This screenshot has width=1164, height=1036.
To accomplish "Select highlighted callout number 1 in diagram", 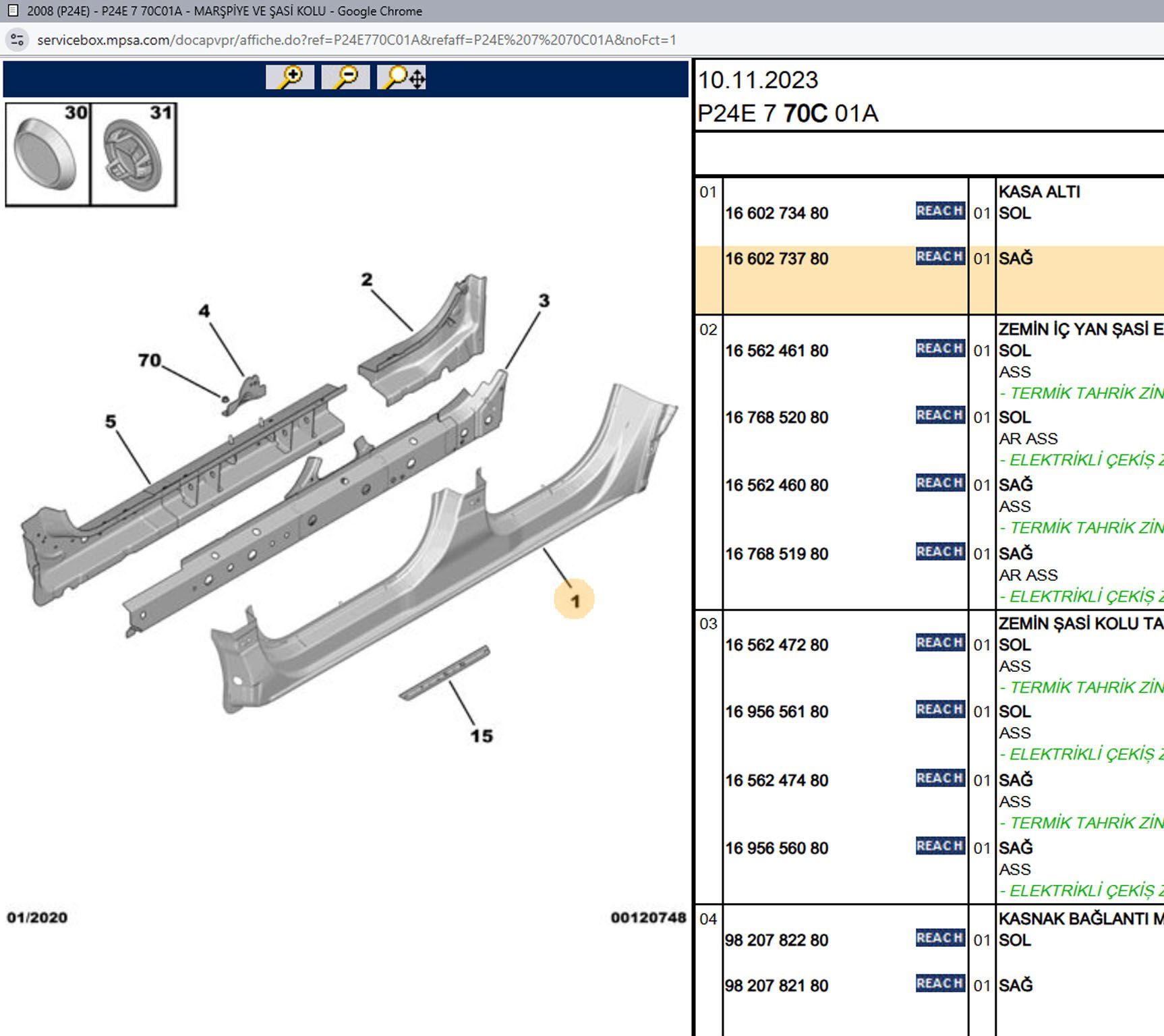I will click(575, 600).
